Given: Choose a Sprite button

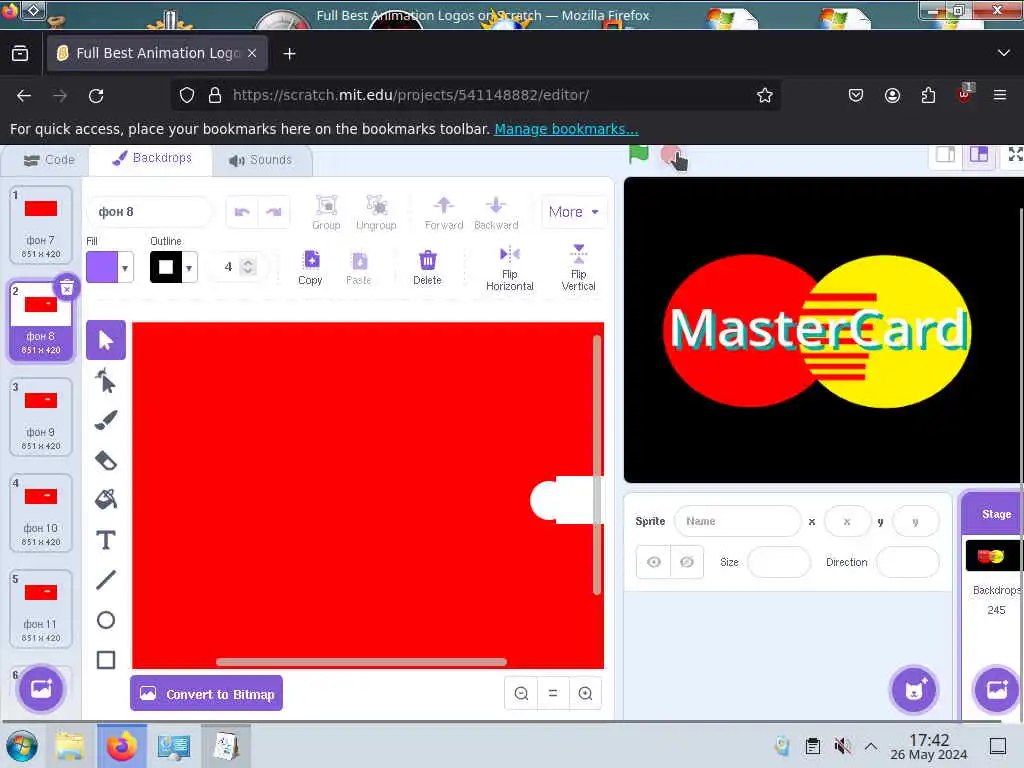Looking at the screenshot, I should [x=914, y=690].
